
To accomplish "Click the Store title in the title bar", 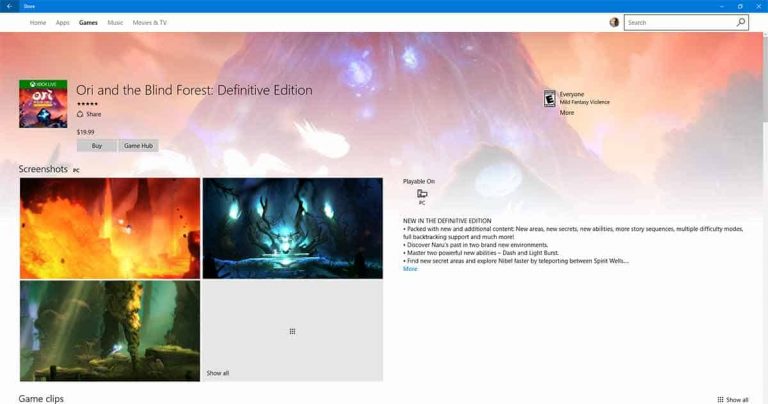I will point(29,6).
